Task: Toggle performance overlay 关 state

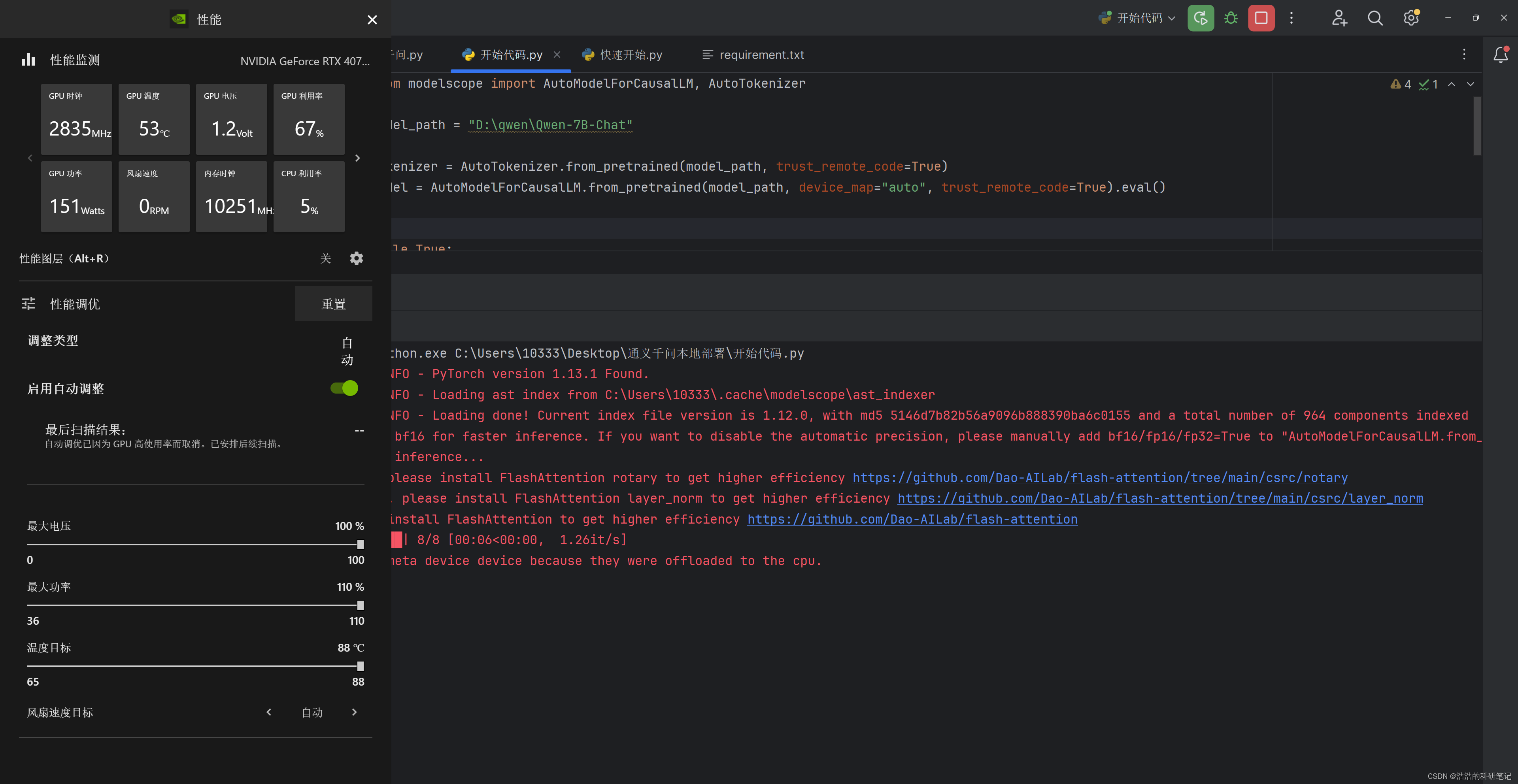Action: (x=325, y=258)
